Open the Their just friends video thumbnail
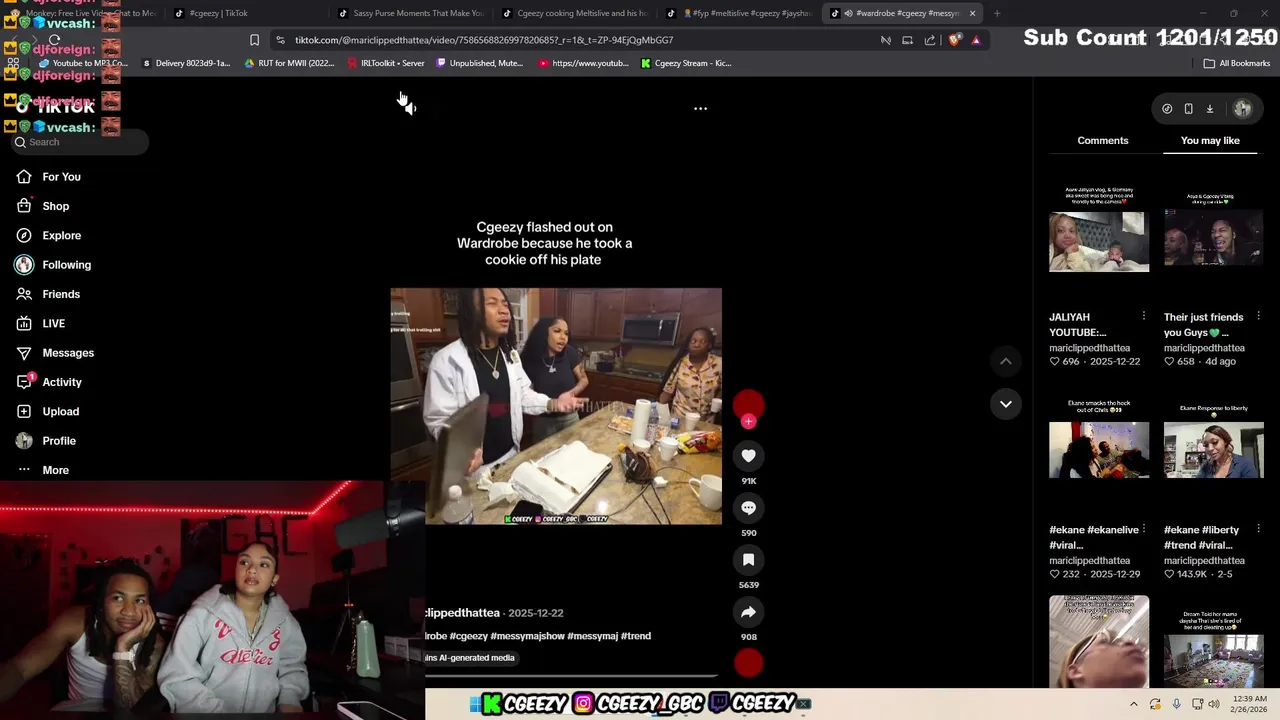Image resolution: width=1280 pixels, height=720 pixels. pos(1213,237)
